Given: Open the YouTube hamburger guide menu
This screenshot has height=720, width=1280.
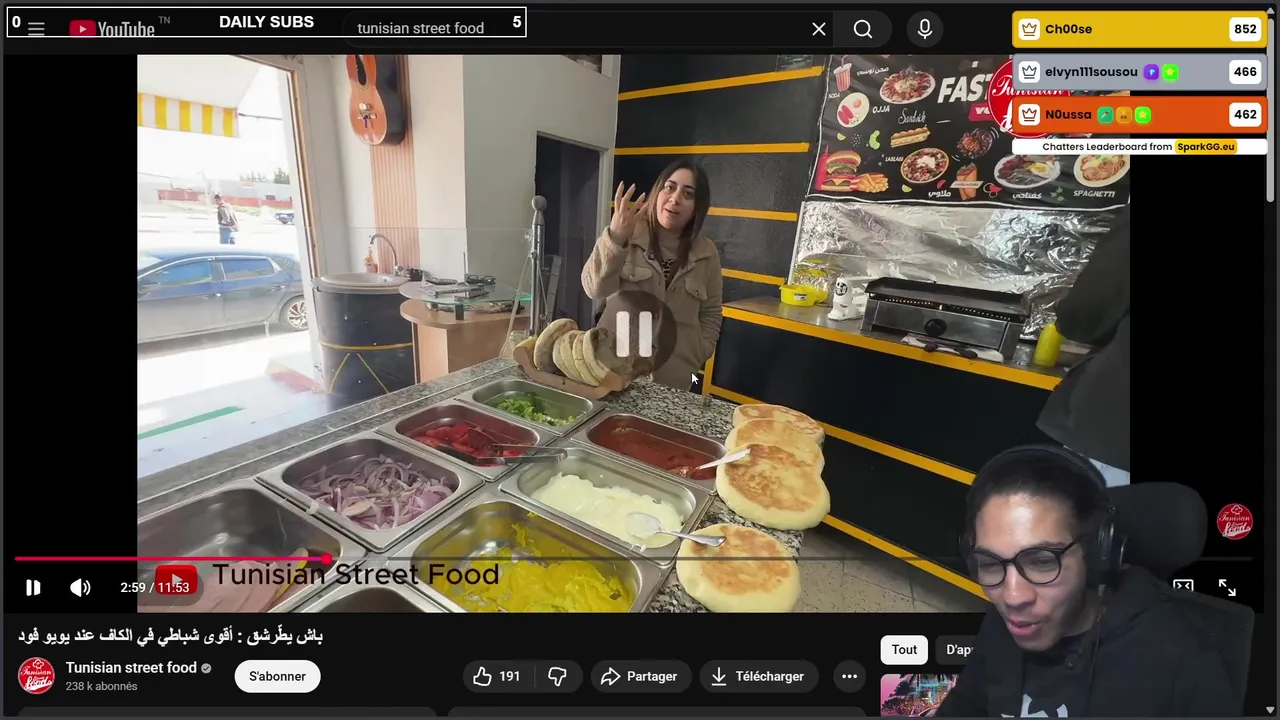Looking at the screenshot, I should point(36,29).
